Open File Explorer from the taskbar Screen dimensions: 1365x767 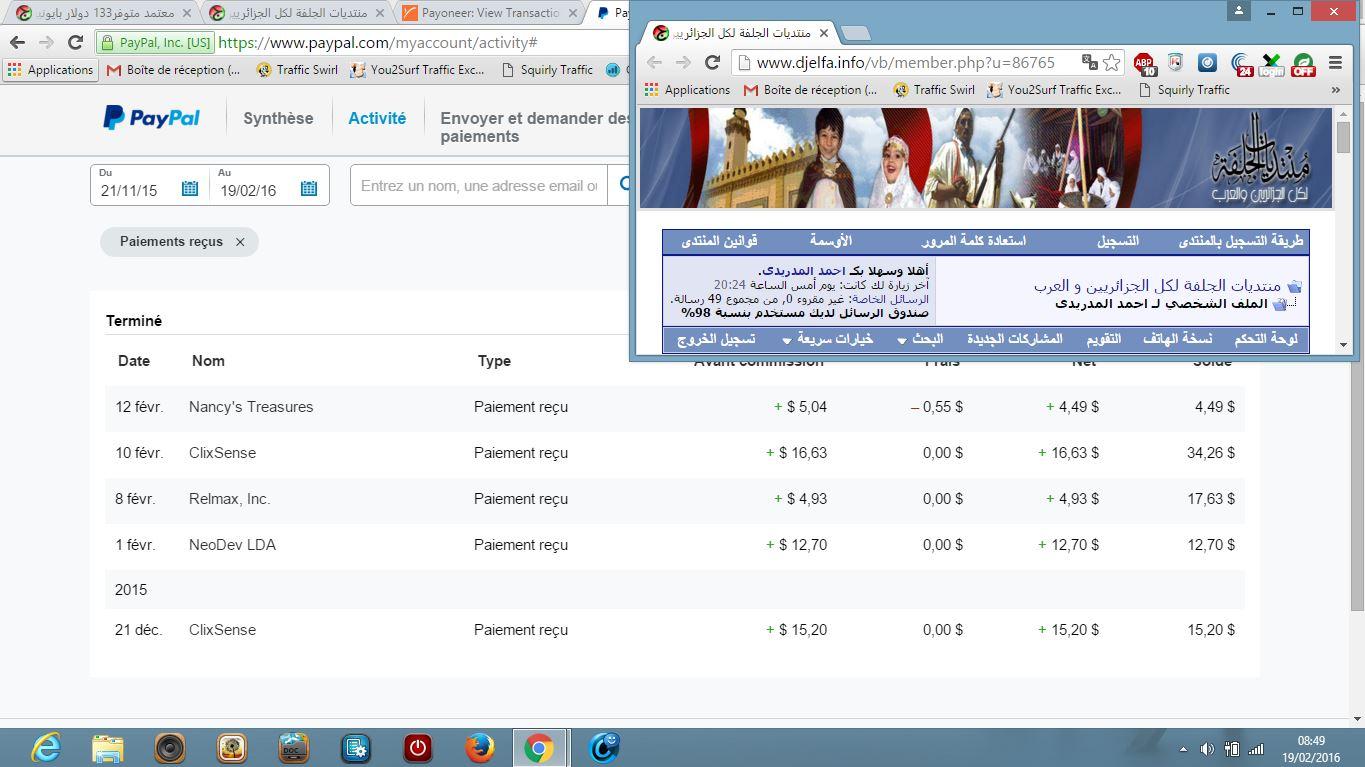(108, 747)
